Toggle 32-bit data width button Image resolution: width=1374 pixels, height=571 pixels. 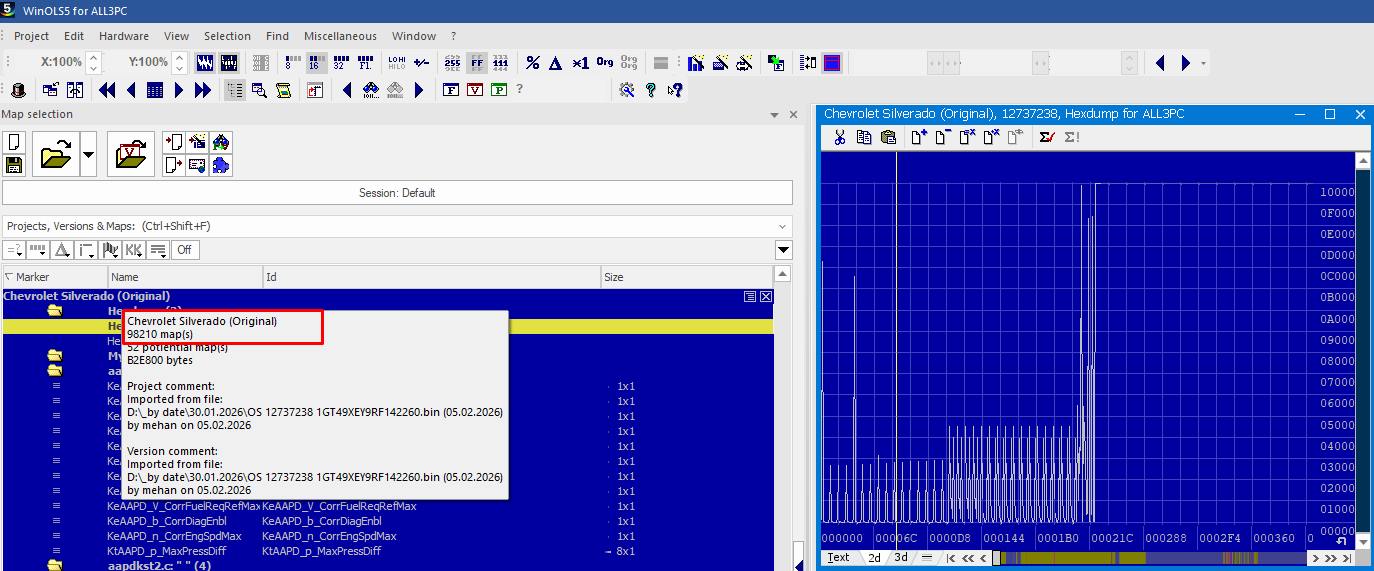pyautogui.click(x=340, y=63)
